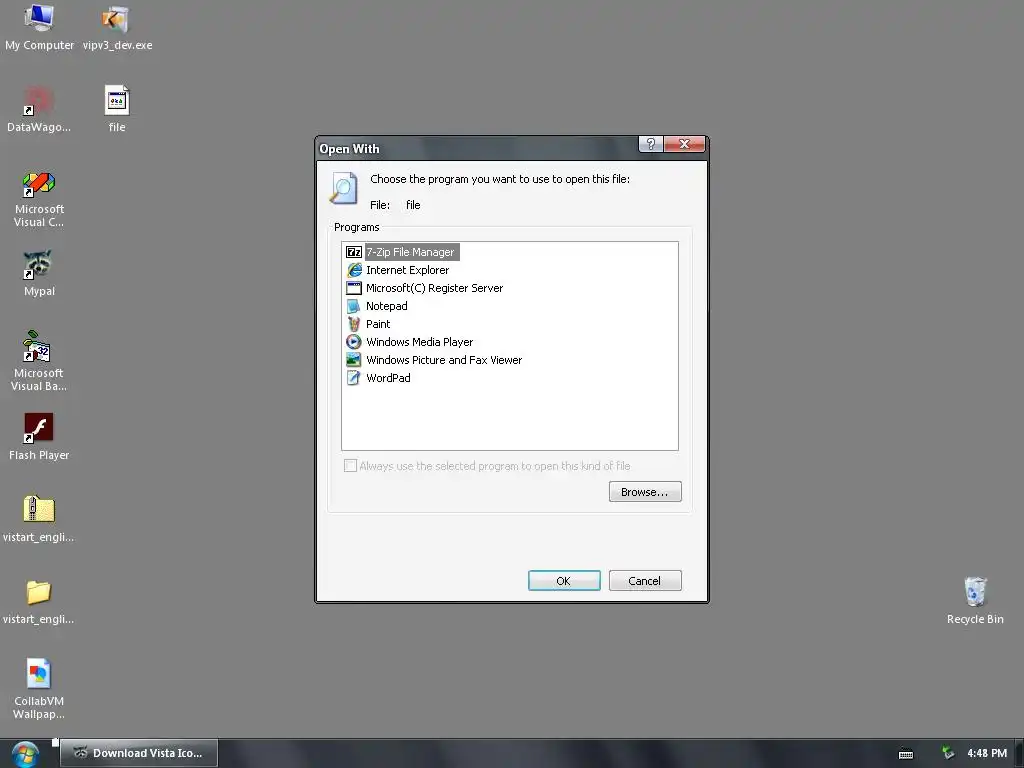This screenshot has height=768, width=1024.
Task: Open Download Vista Ico... taskbar window
Action: [139, 753]
